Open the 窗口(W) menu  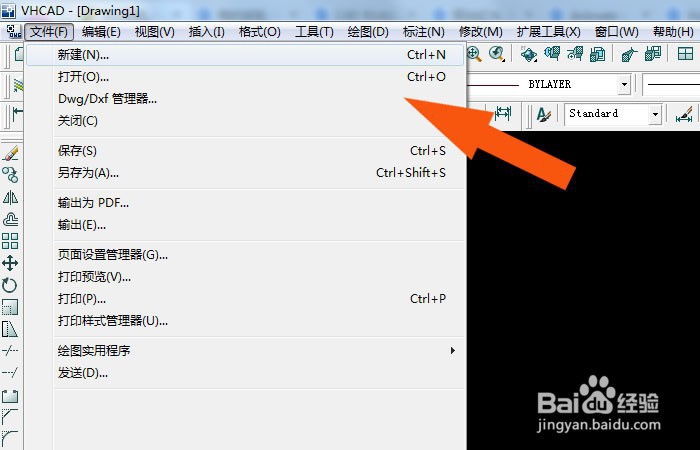click(x=617, y=32)
